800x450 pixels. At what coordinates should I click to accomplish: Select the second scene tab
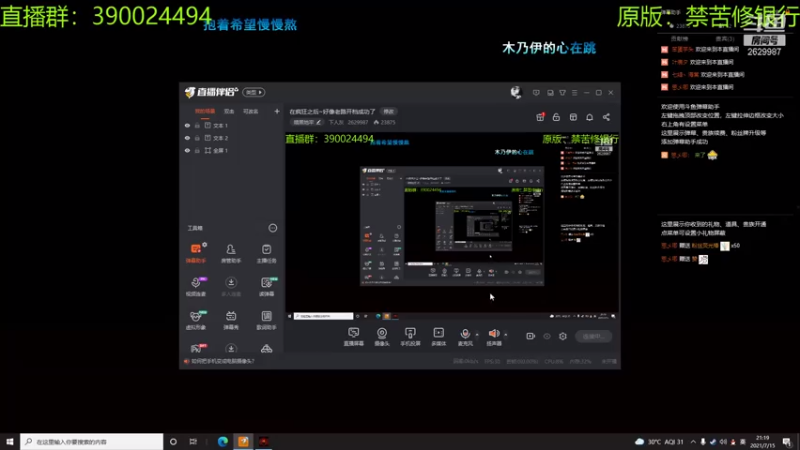(229, 111)
